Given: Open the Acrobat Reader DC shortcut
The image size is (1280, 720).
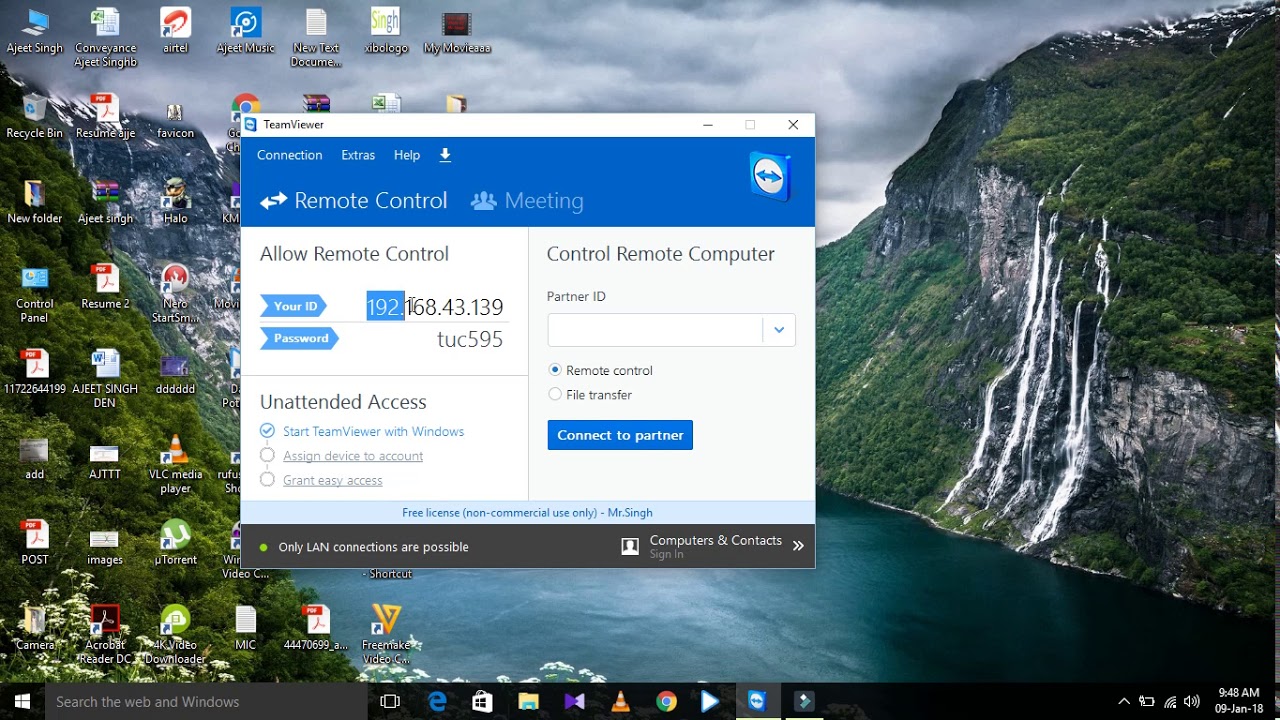Looking at the screenshot, I should 105,635.
